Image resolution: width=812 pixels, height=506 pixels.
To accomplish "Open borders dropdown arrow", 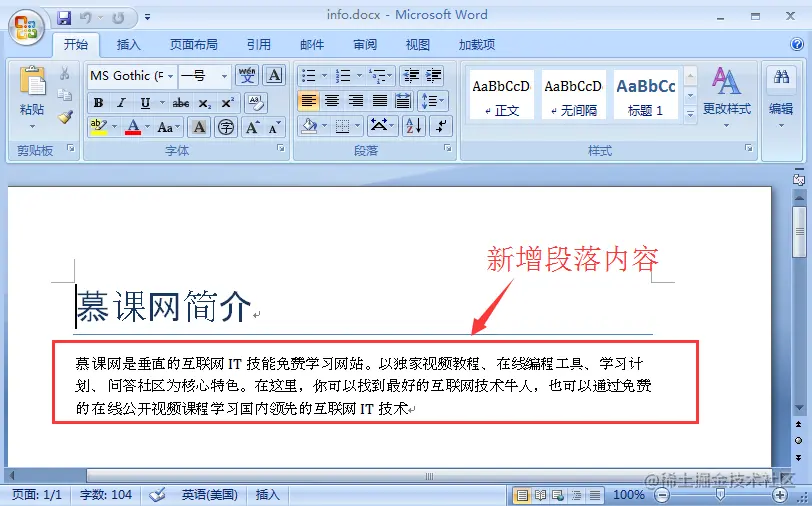I will (x=357, y=126).
